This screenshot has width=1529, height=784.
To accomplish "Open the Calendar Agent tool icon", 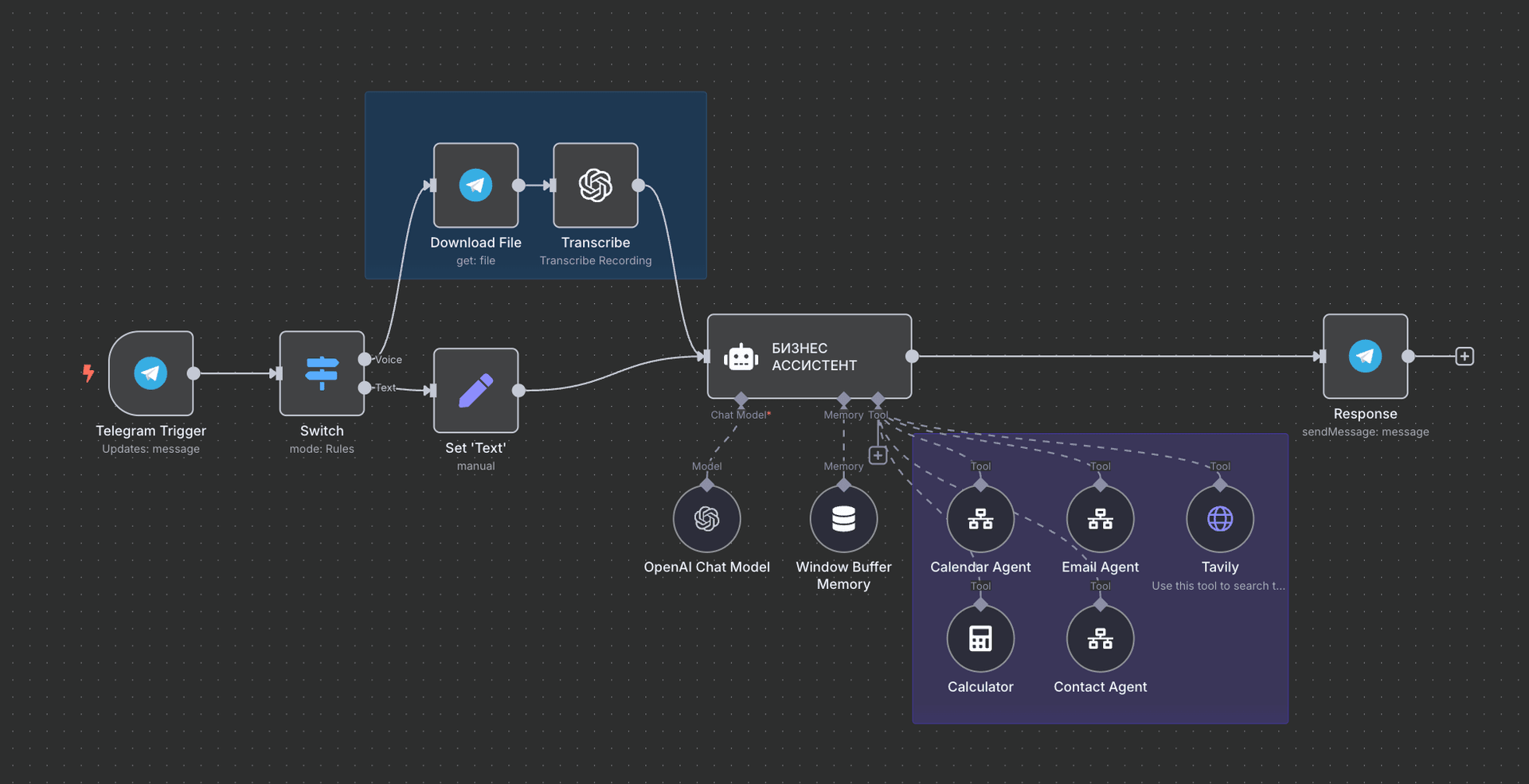I will click(x=980, y=518).
